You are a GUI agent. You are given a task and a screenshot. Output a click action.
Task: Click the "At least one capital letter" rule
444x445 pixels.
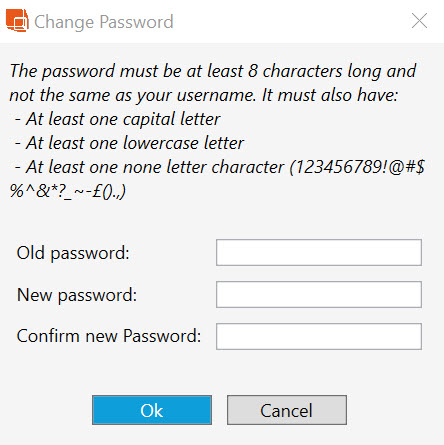117,119
